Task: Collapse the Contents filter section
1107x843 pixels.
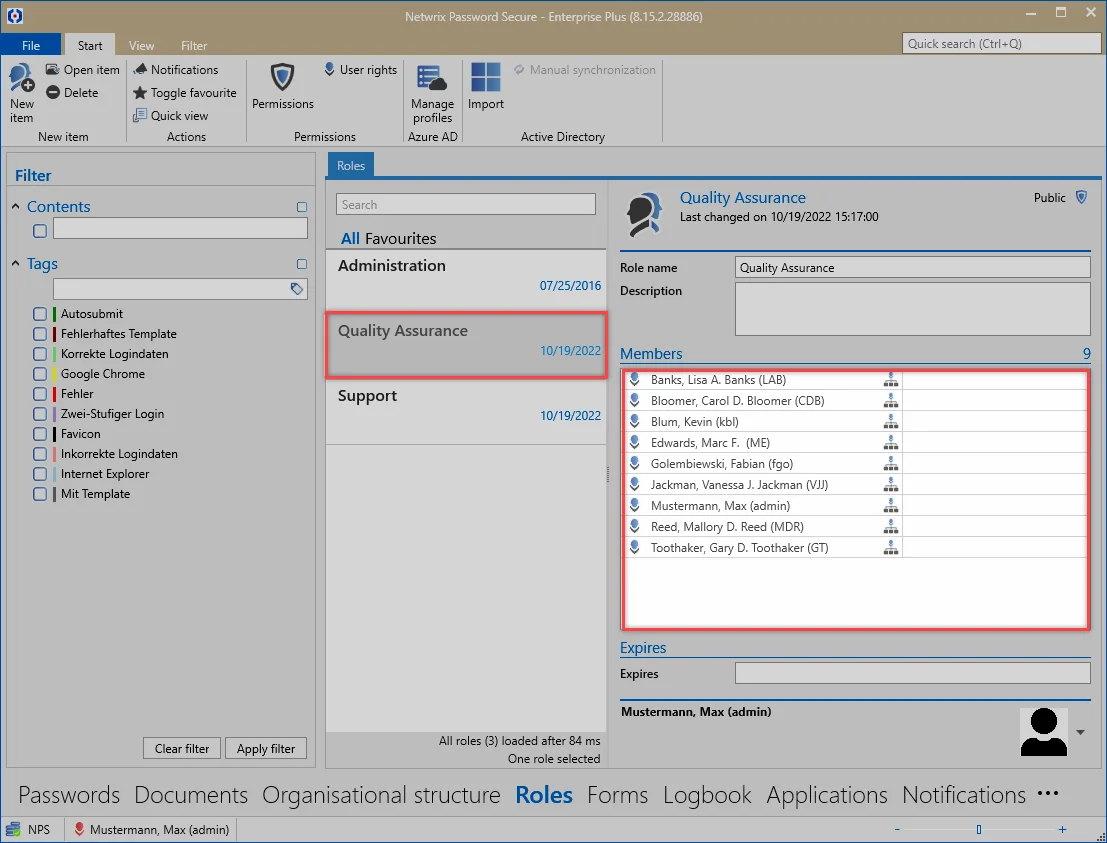Action: [x=16, y=206]
